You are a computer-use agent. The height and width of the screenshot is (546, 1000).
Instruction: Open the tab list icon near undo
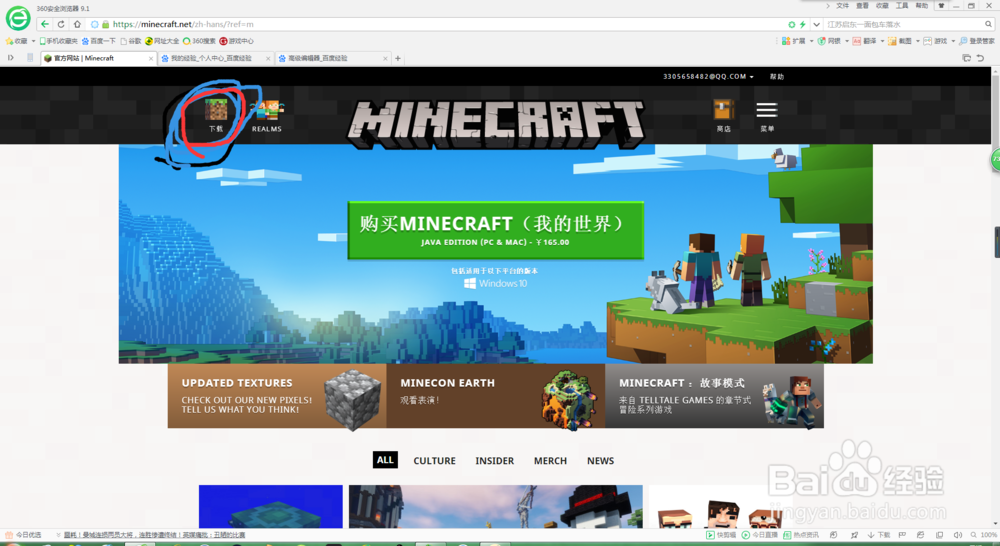(x=966, y=58)
